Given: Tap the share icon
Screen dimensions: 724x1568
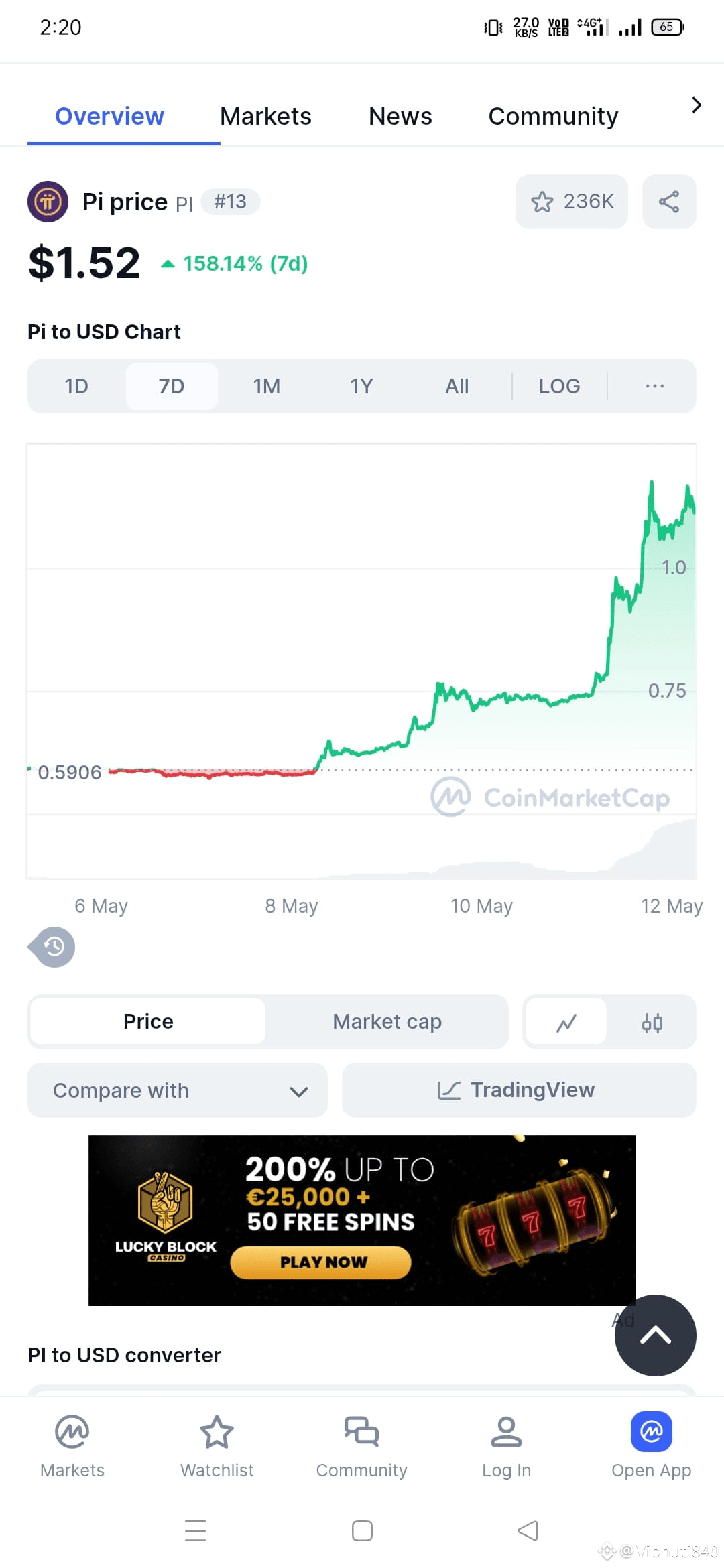Looking at the screenshot, I should pos(669,202).
